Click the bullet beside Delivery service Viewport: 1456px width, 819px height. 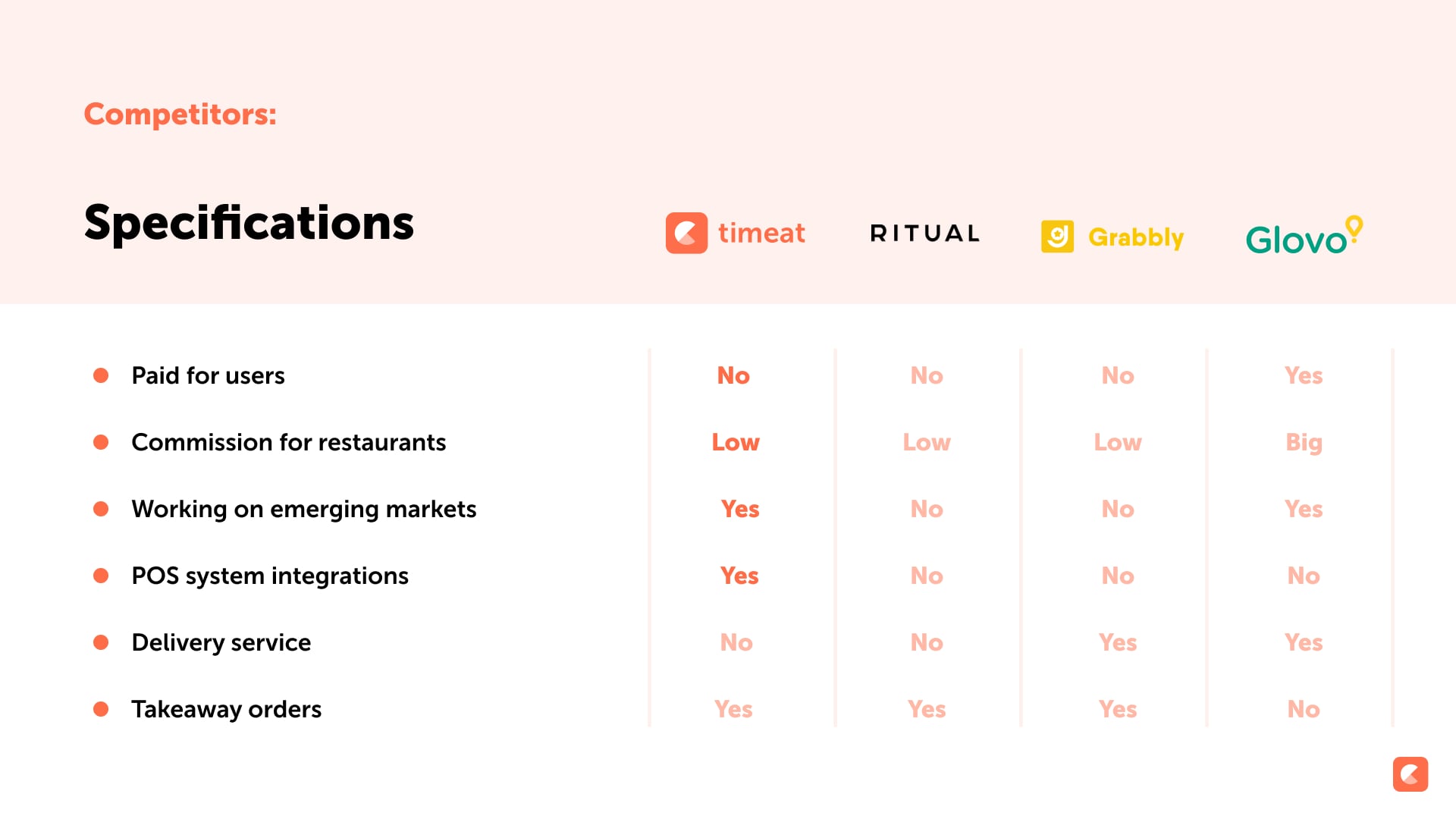click(101, 642)
